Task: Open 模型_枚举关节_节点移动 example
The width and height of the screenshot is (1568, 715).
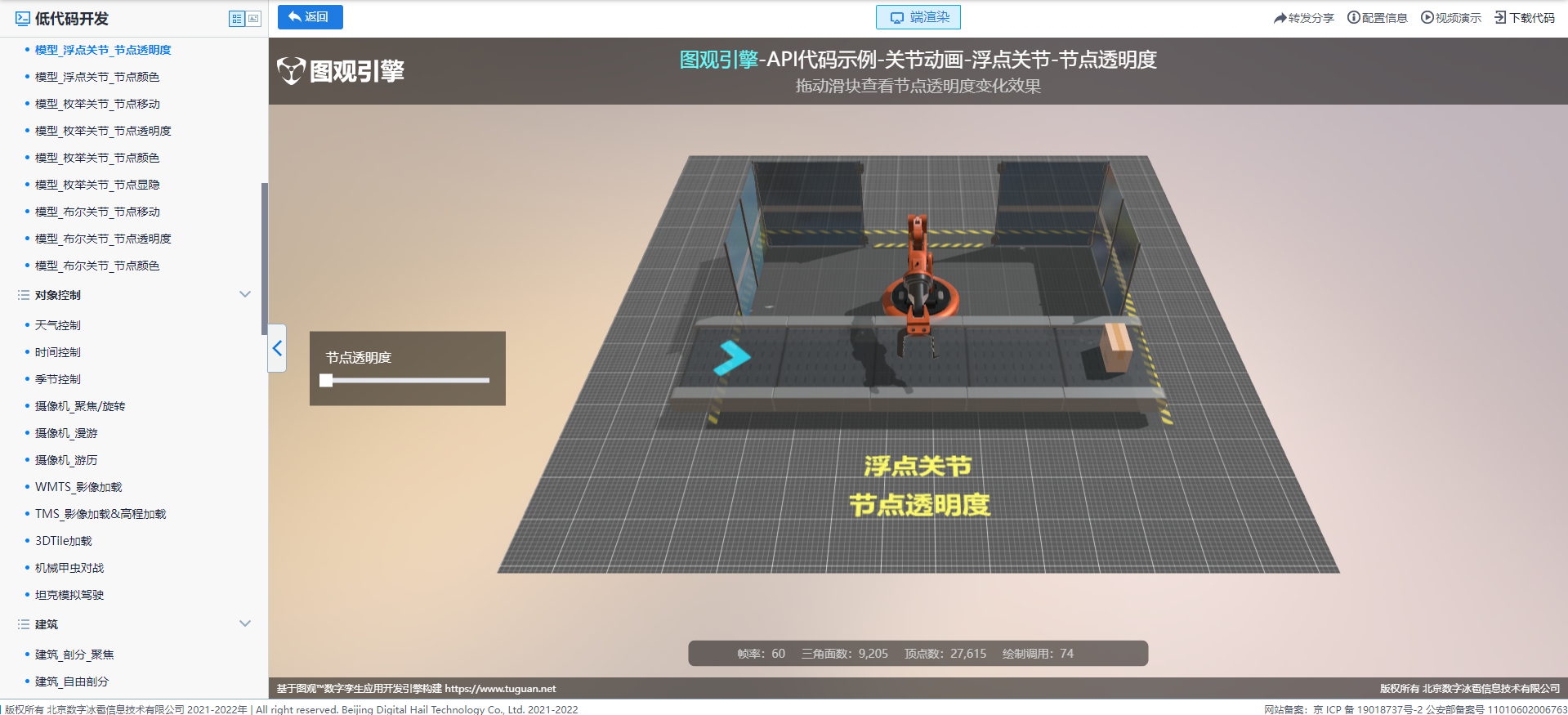Action: click(97, 104)
